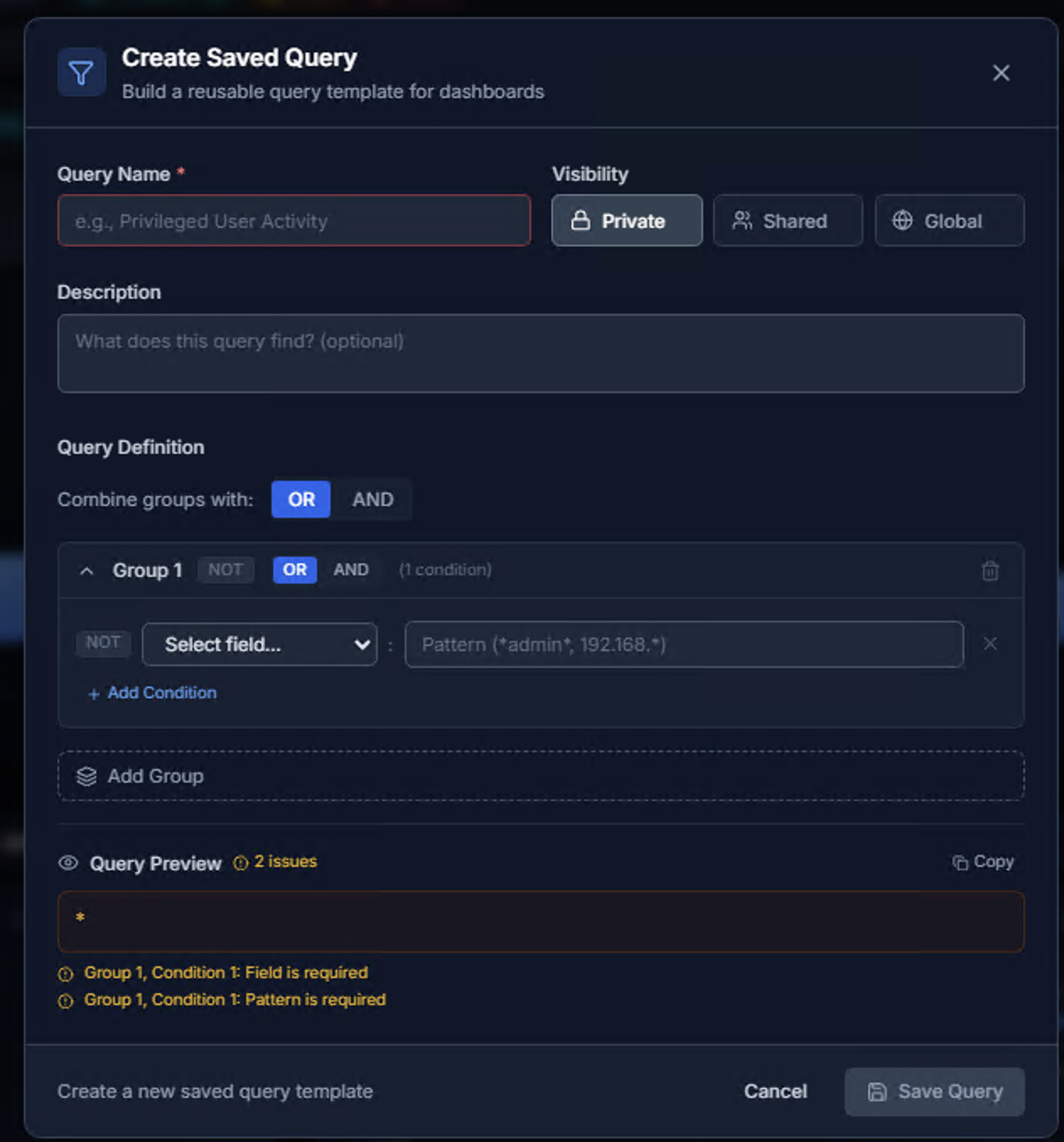Collapse Group 1 with its chevron
This screenshot has height=1142, width=1064.
click(87, 570)
